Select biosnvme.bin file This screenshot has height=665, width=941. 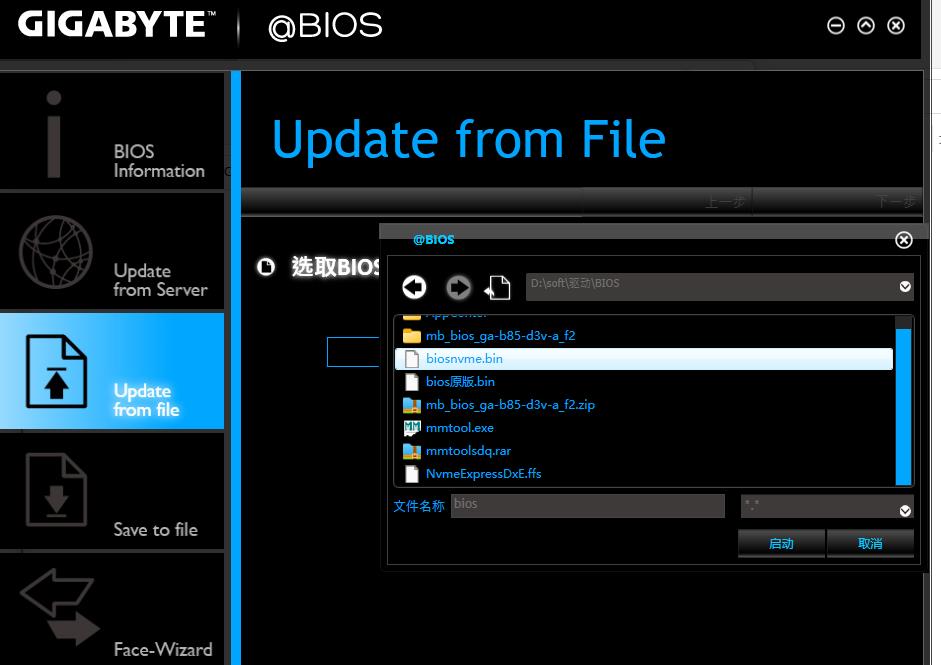click(x=644, y=359)
